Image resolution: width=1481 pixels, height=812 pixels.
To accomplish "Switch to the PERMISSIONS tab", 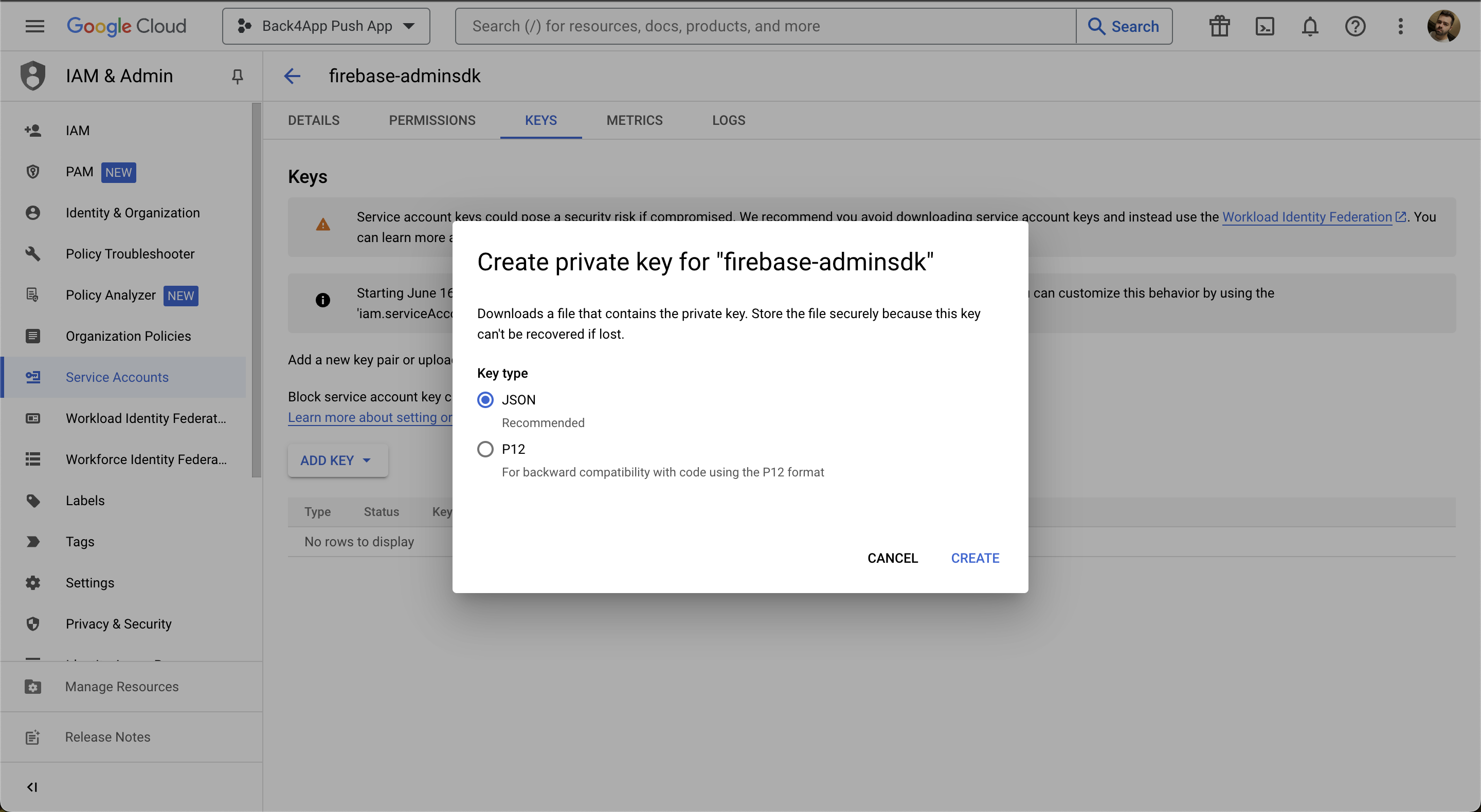I will (432, 120).
